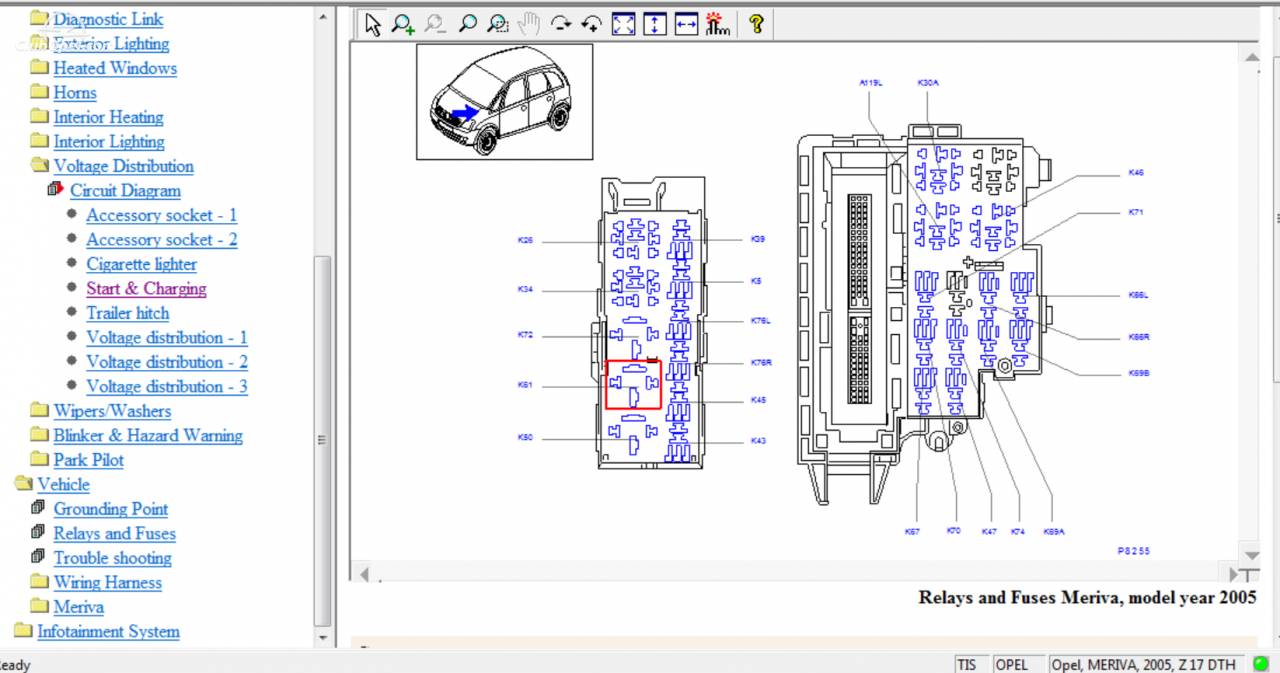1280x673 pixels.
Task: Click the green status indicator in status bar
Action: click(x=1261, y=664)
